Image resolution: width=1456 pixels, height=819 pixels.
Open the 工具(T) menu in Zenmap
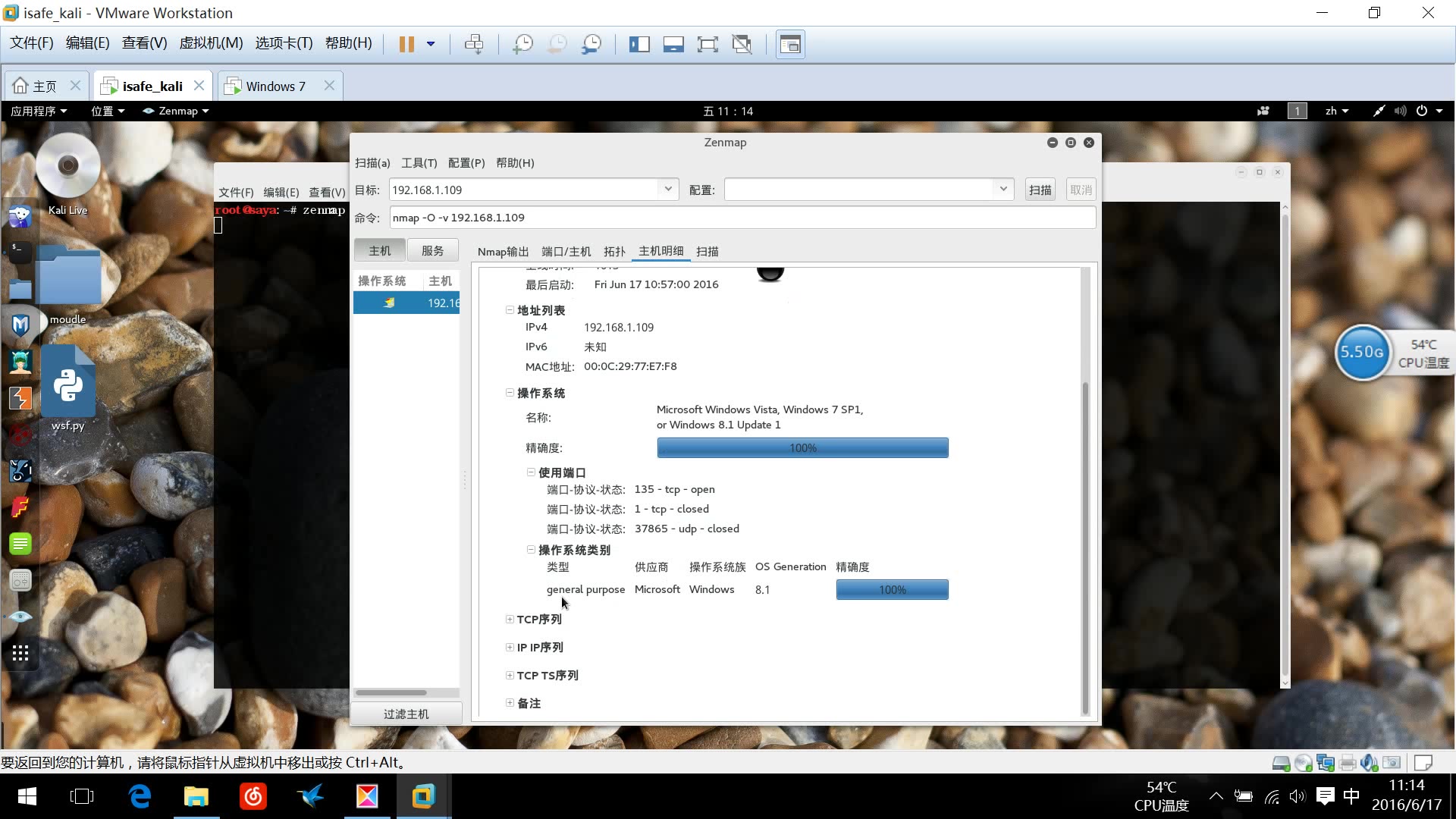419,163
